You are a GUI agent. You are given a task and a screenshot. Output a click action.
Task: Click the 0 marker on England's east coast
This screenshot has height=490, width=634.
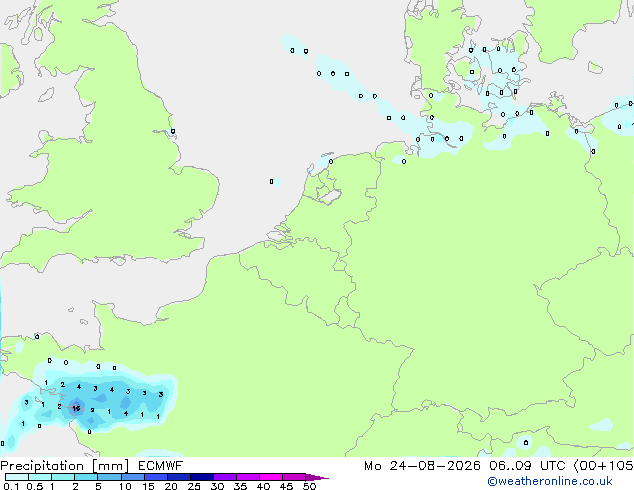click(x=173, y=131)
